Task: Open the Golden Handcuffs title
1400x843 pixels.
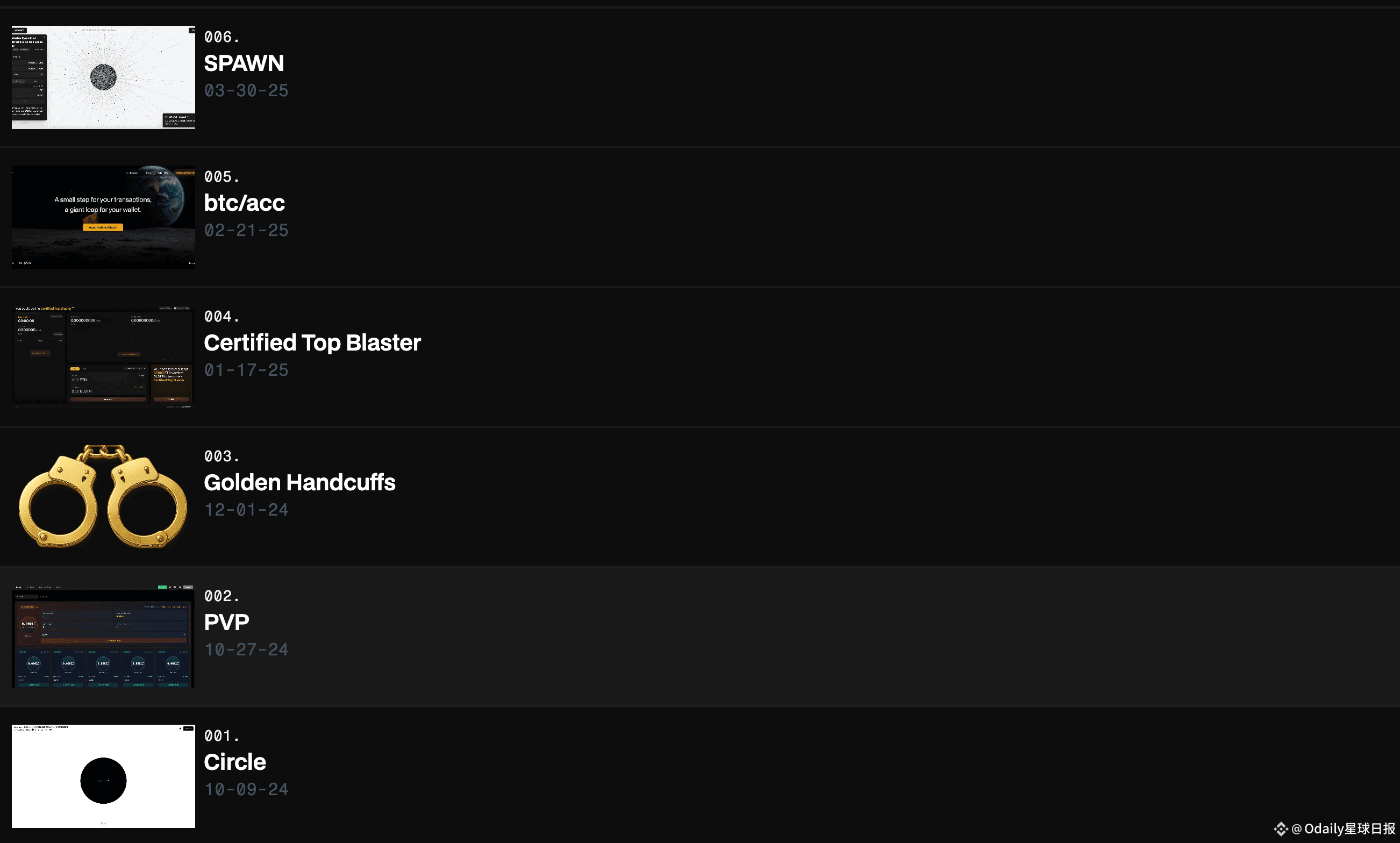Action: tap(299, 482)
